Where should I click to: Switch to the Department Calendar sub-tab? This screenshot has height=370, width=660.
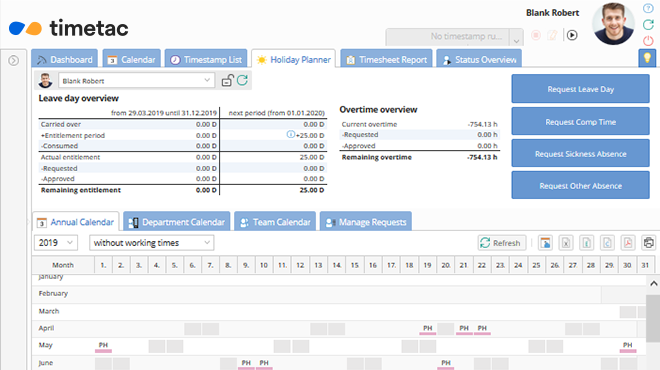click(177, 222)
